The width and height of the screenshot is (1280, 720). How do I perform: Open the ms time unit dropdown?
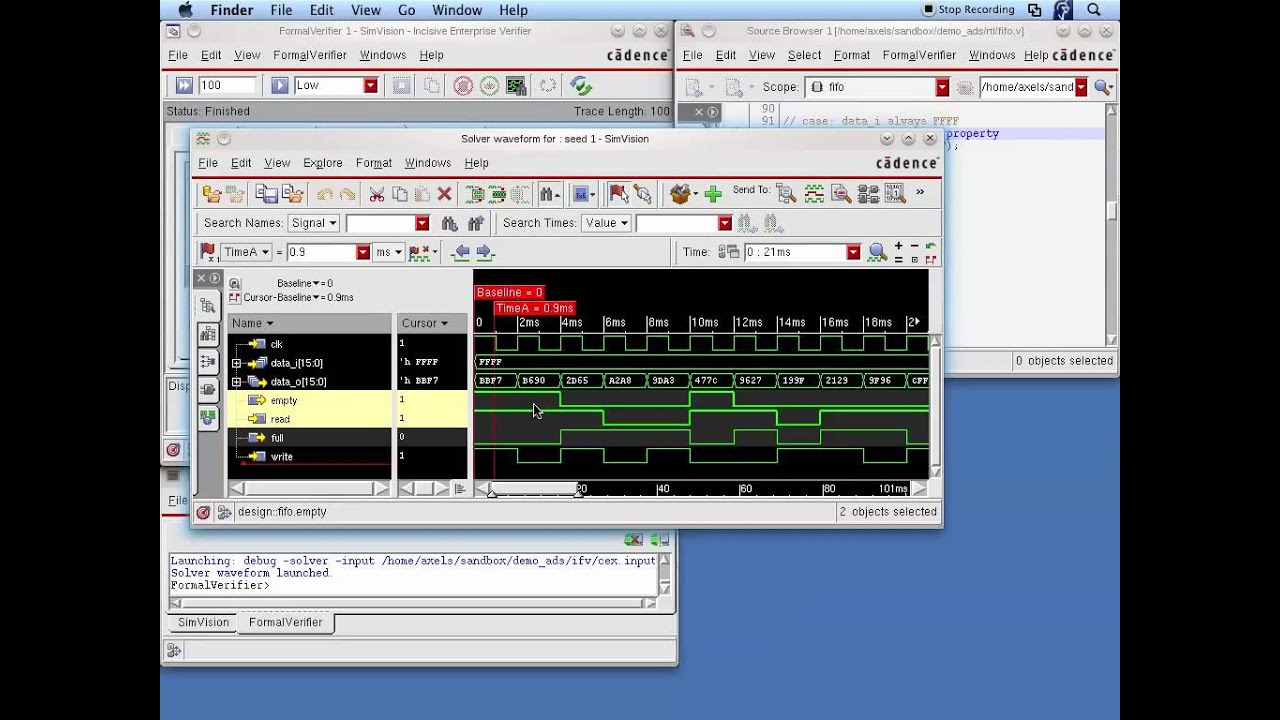389,252
